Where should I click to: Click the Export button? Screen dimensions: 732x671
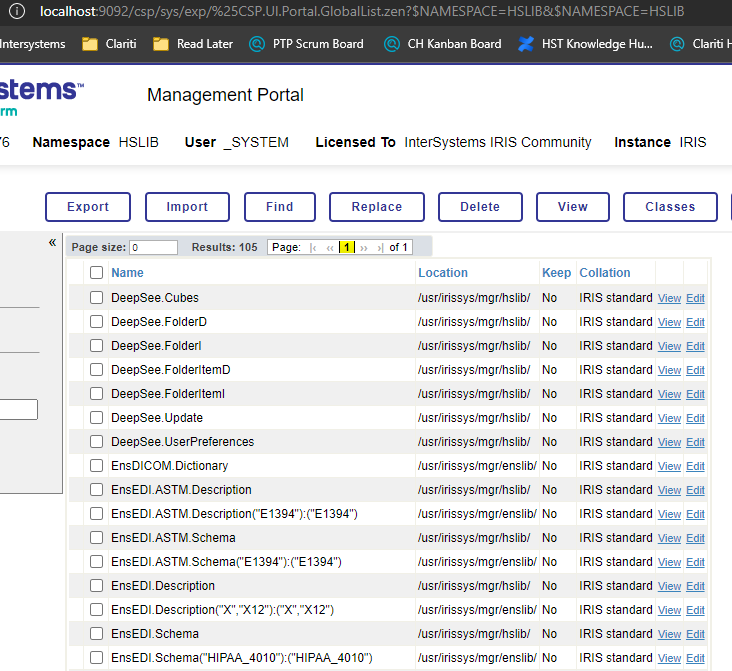88,207
